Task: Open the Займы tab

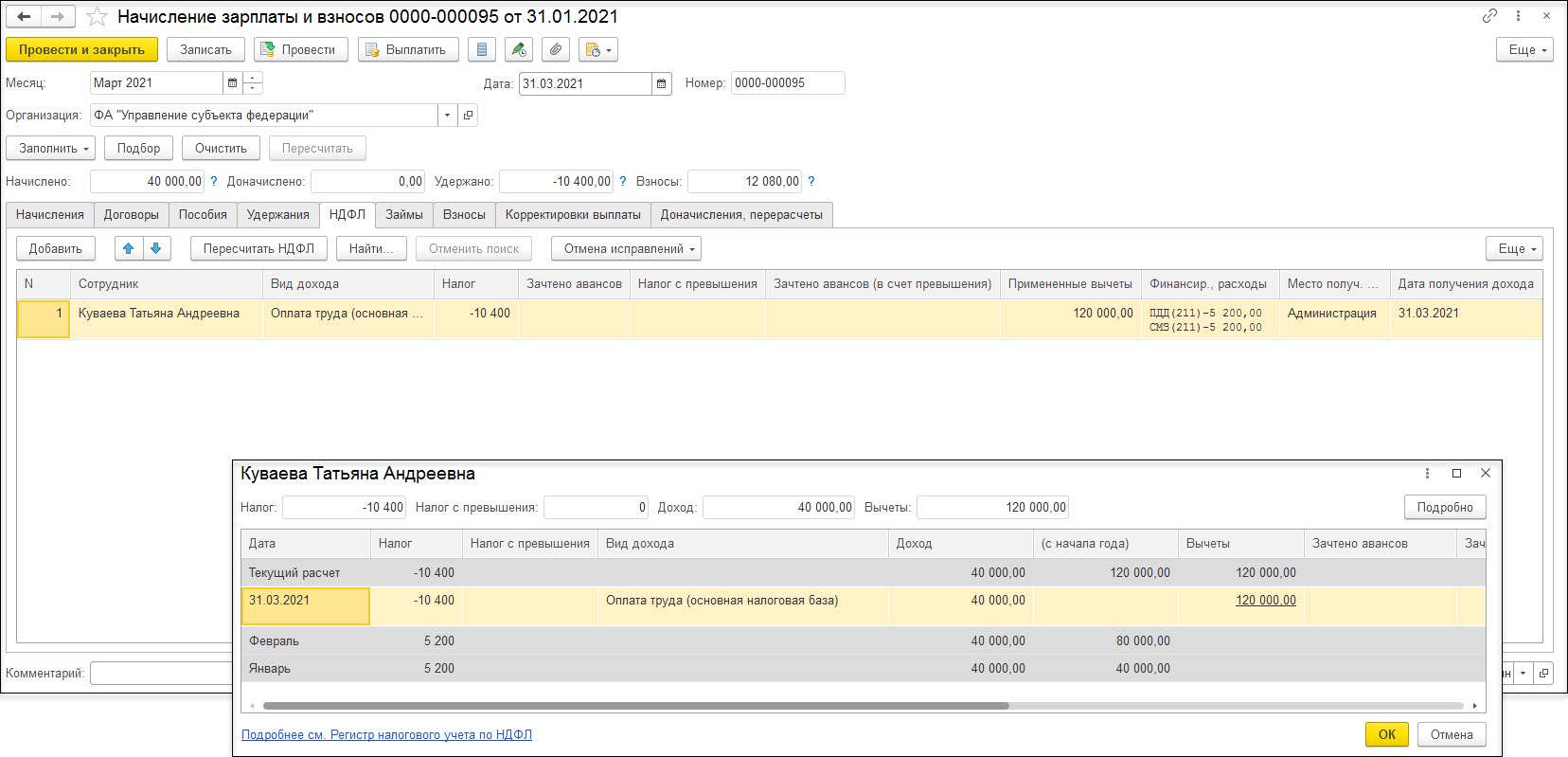Action: 404,215
